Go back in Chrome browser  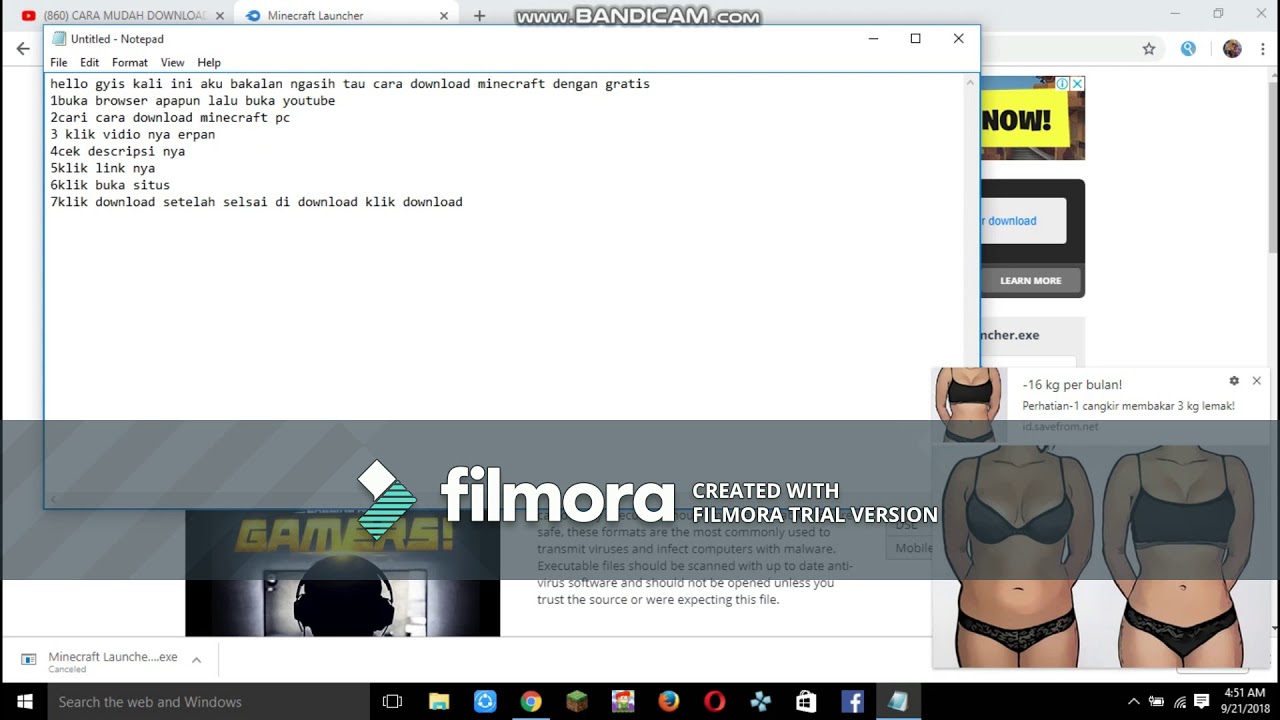click(x=23, y=48)
